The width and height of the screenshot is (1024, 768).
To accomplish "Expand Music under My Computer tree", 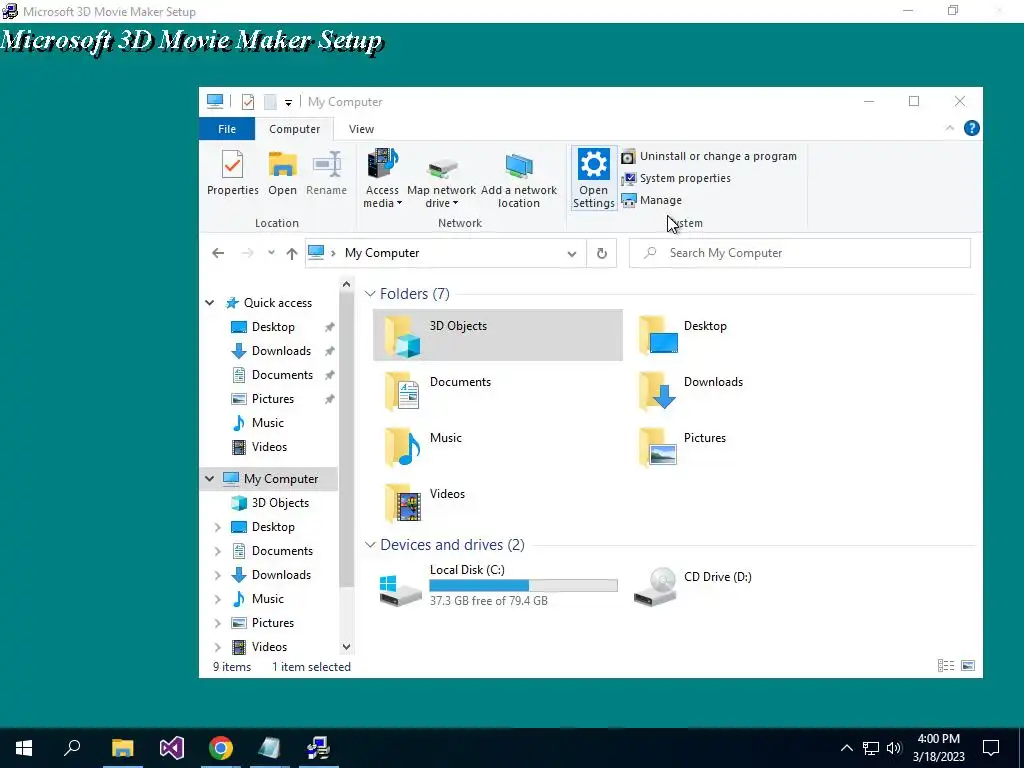I will click(x=218, y=599).
